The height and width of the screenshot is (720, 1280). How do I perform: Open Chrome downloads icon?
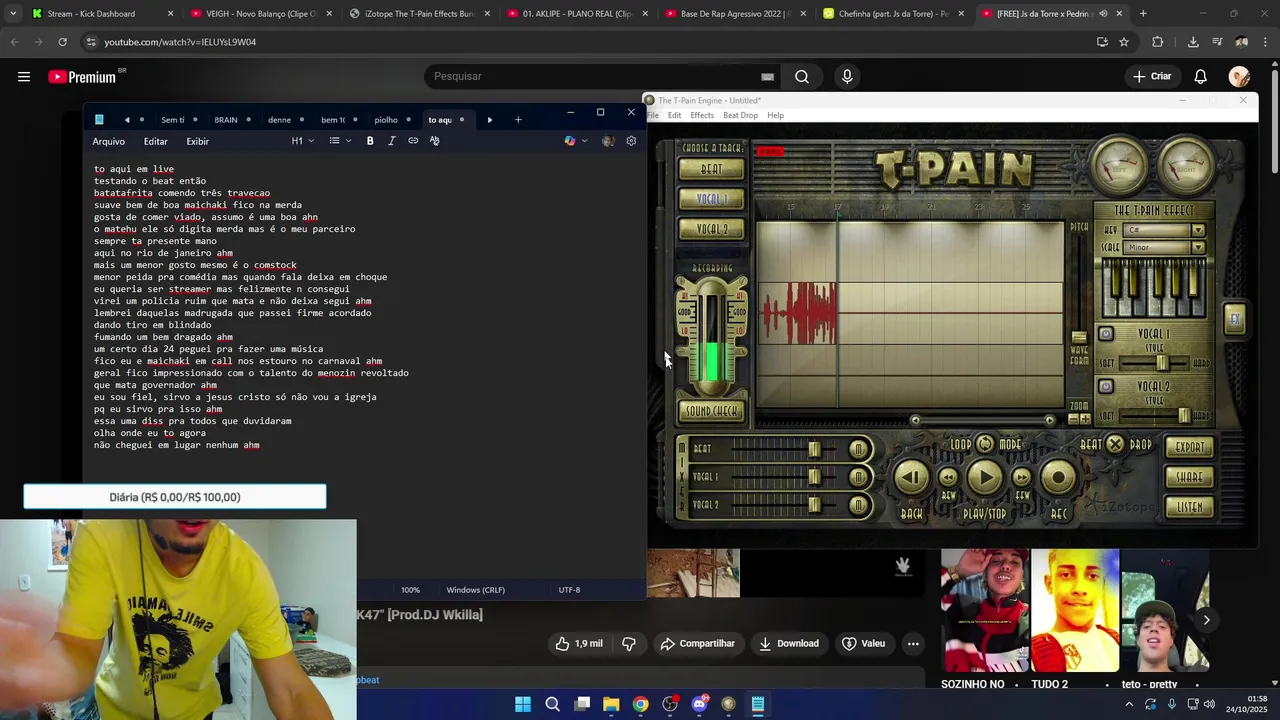pos(1193,42)
